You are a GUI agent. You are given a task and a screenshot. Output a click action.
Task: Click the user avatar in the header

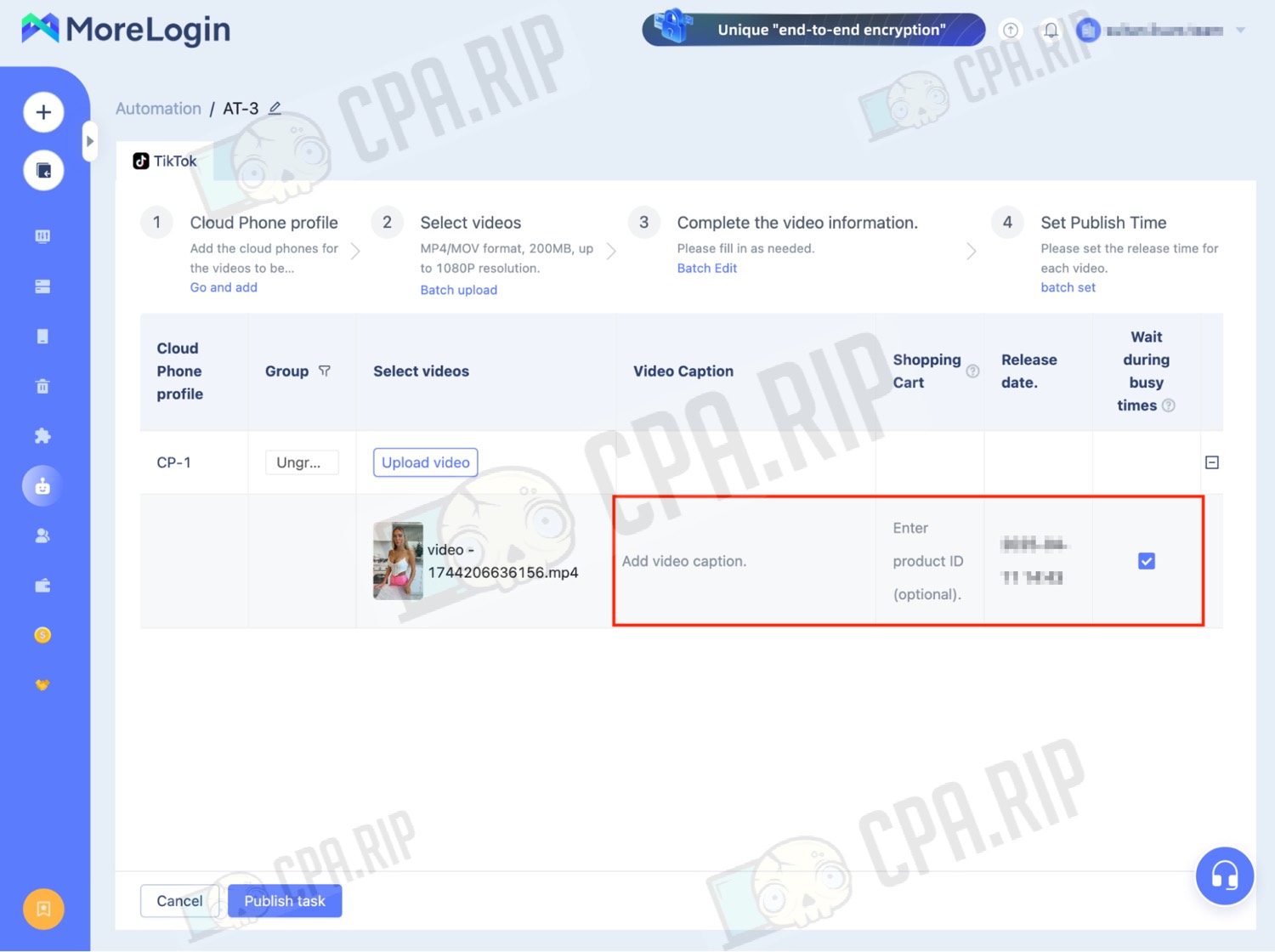(1088, 30)
